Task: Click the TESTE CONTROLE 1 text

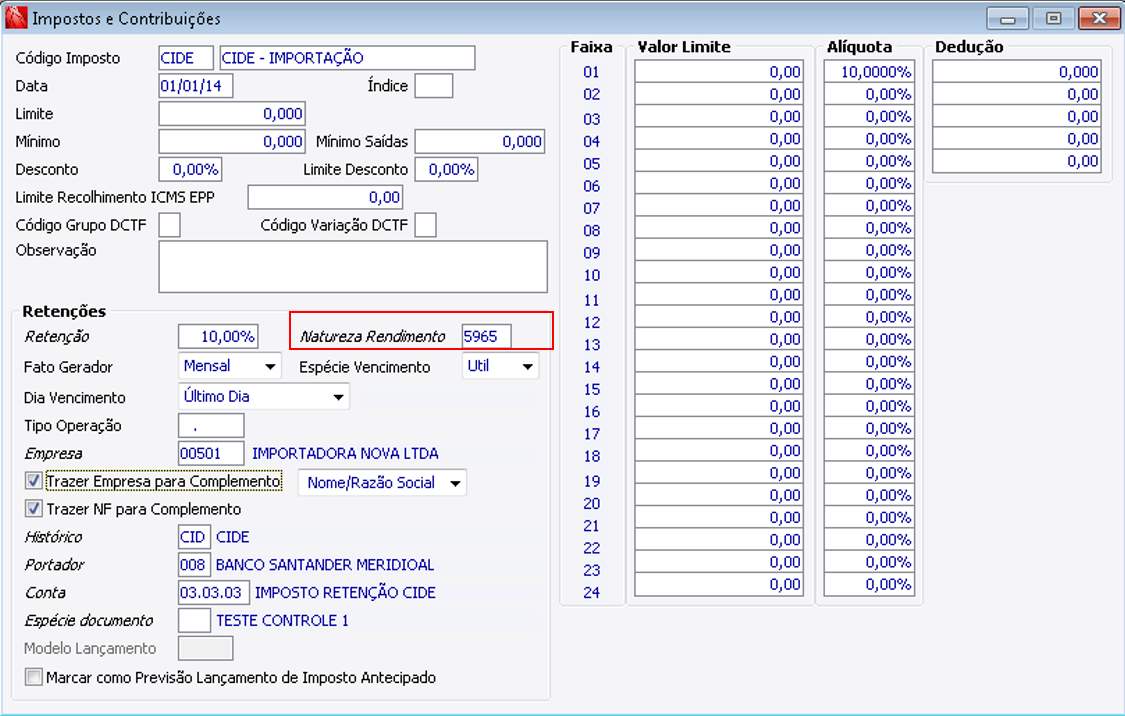Action: click(x=282, y=621)
